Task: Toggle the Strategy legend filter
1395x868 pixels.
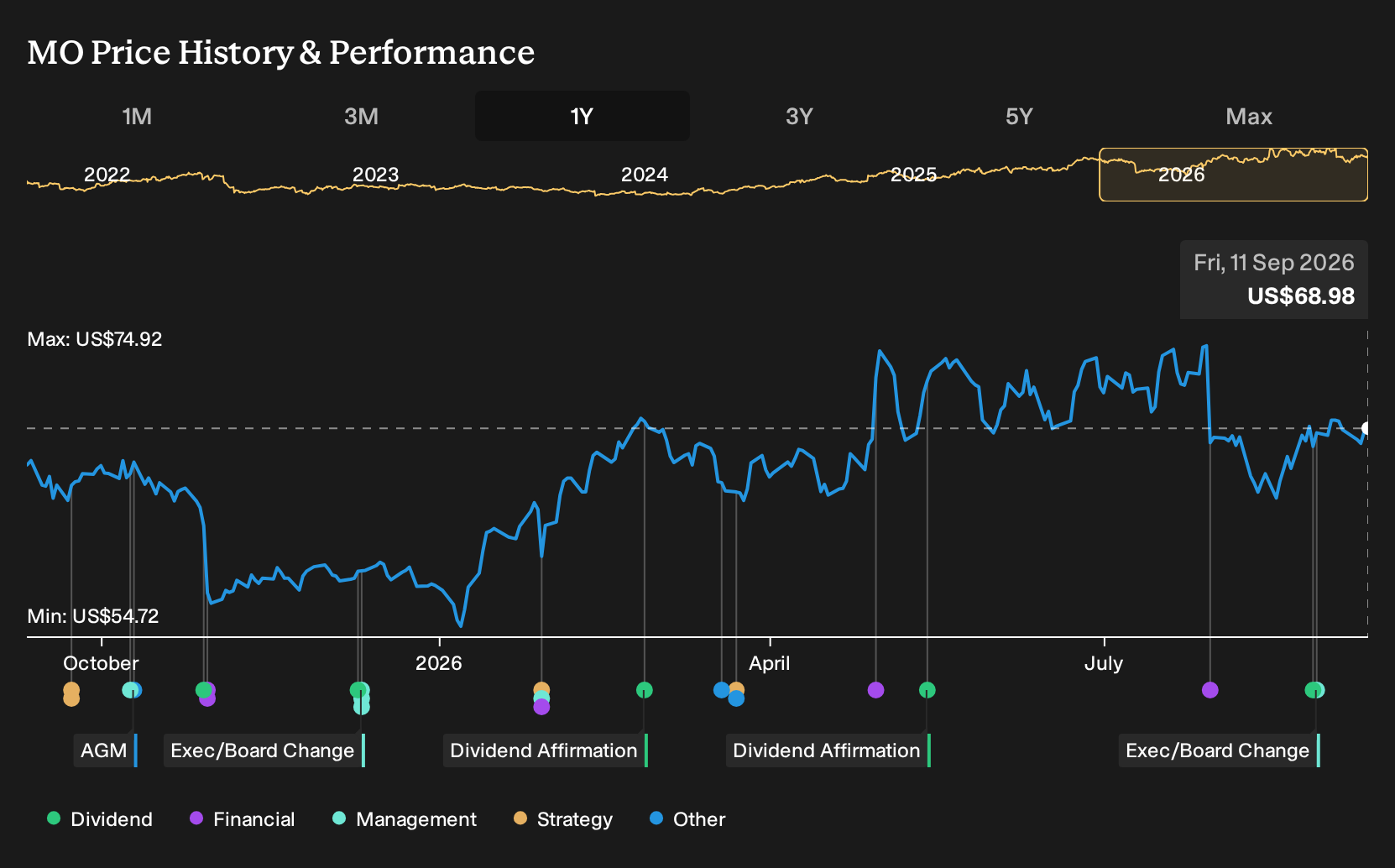Action: [563, 819]
